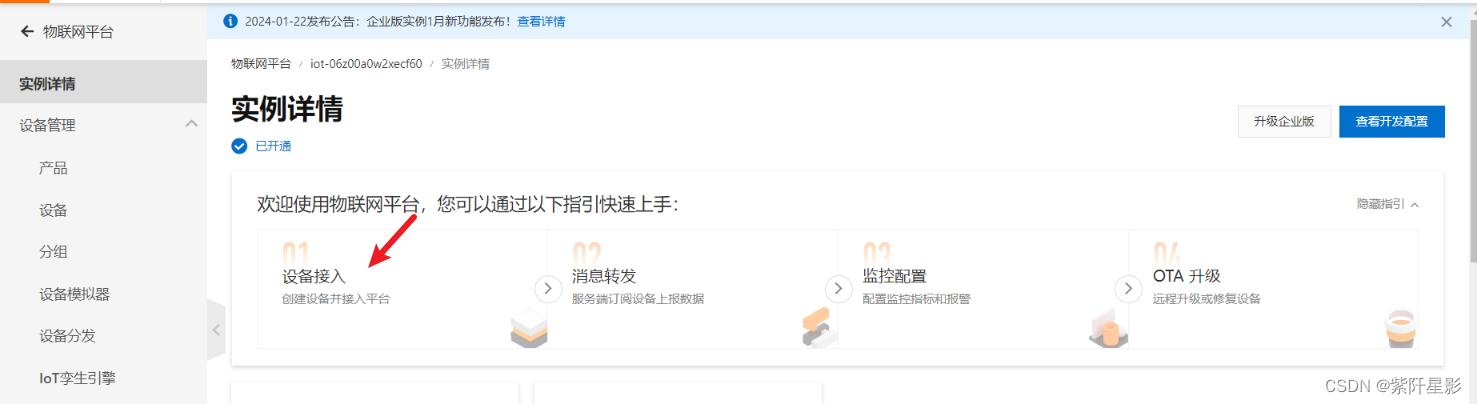This screenshot has height=404, width=1477.
Task: Select 实例详情 in the sidebar
Action: coord(103,84)
